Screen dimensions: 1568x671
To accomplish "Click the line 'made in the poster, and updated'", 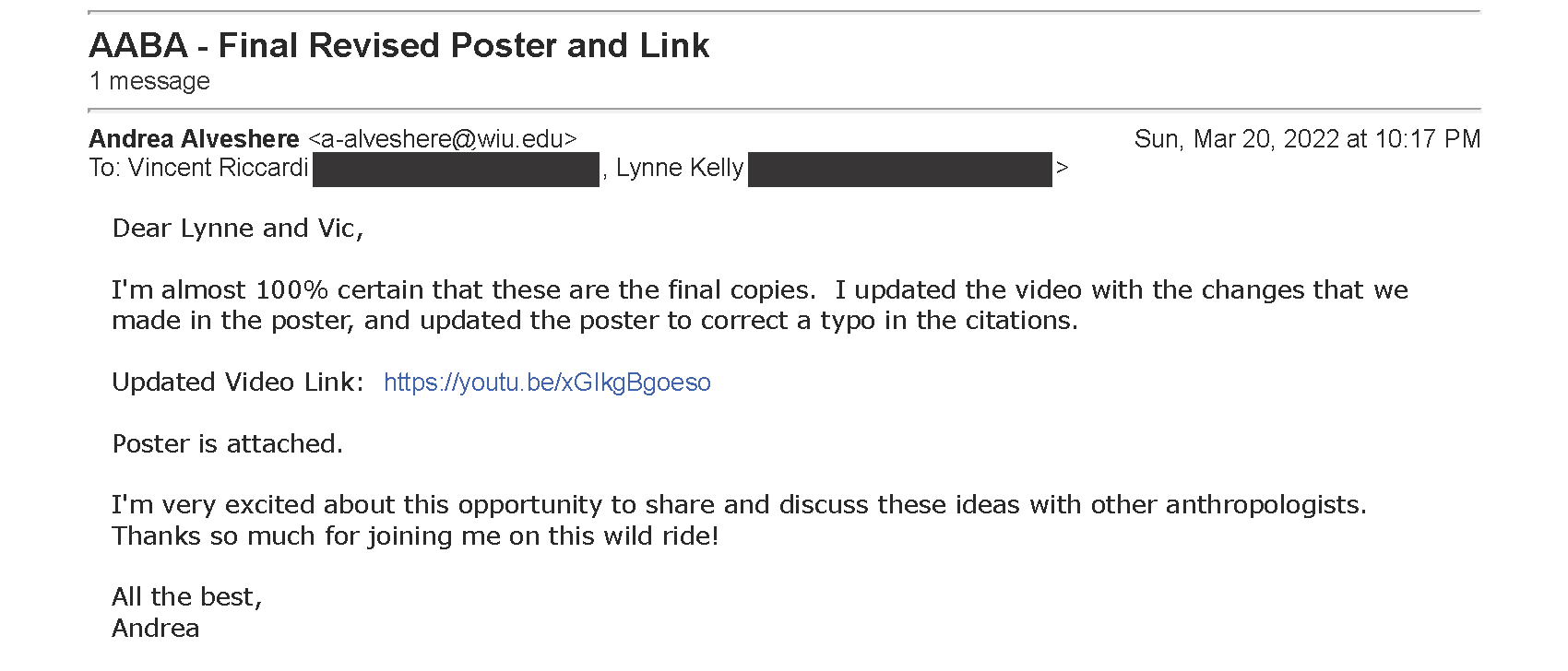I will point(595,321).
